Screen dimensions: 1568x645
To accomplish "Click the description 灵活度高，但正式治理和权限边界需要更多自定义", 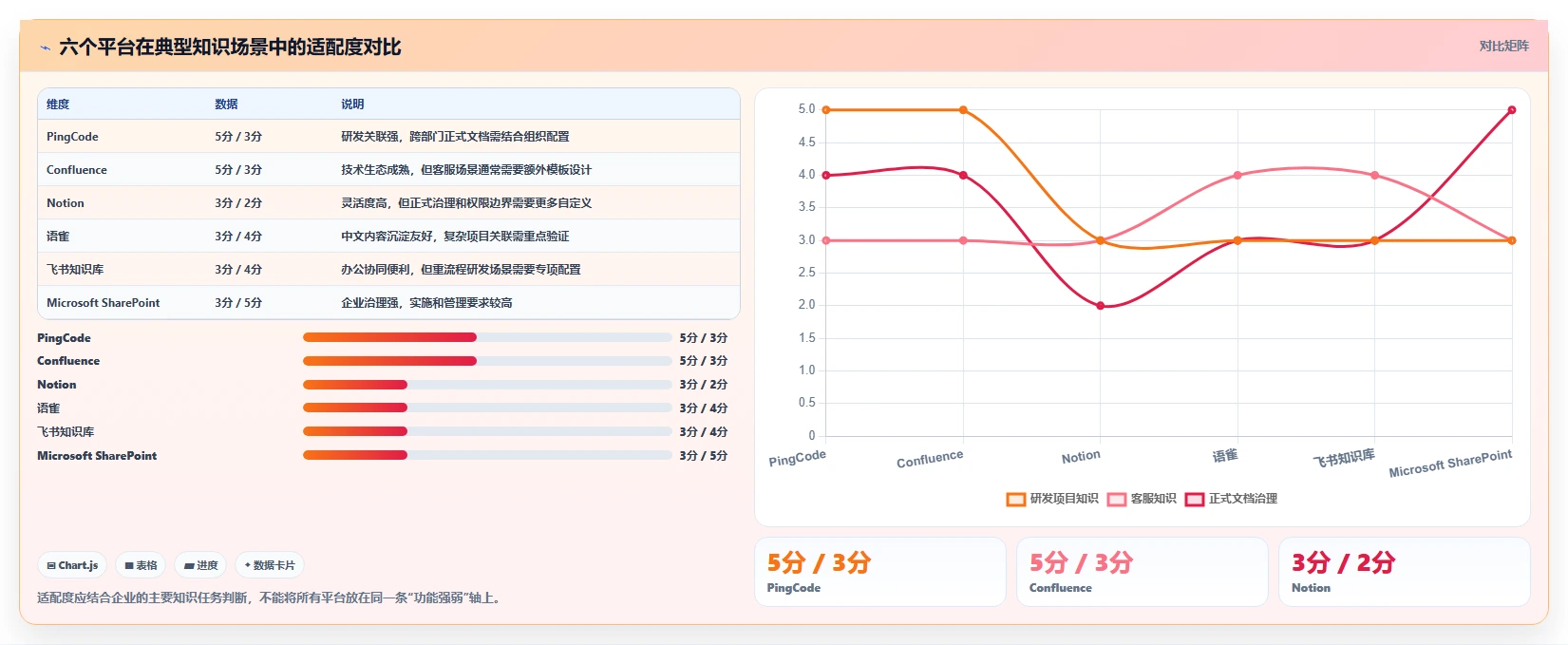I will pos(466,203).
